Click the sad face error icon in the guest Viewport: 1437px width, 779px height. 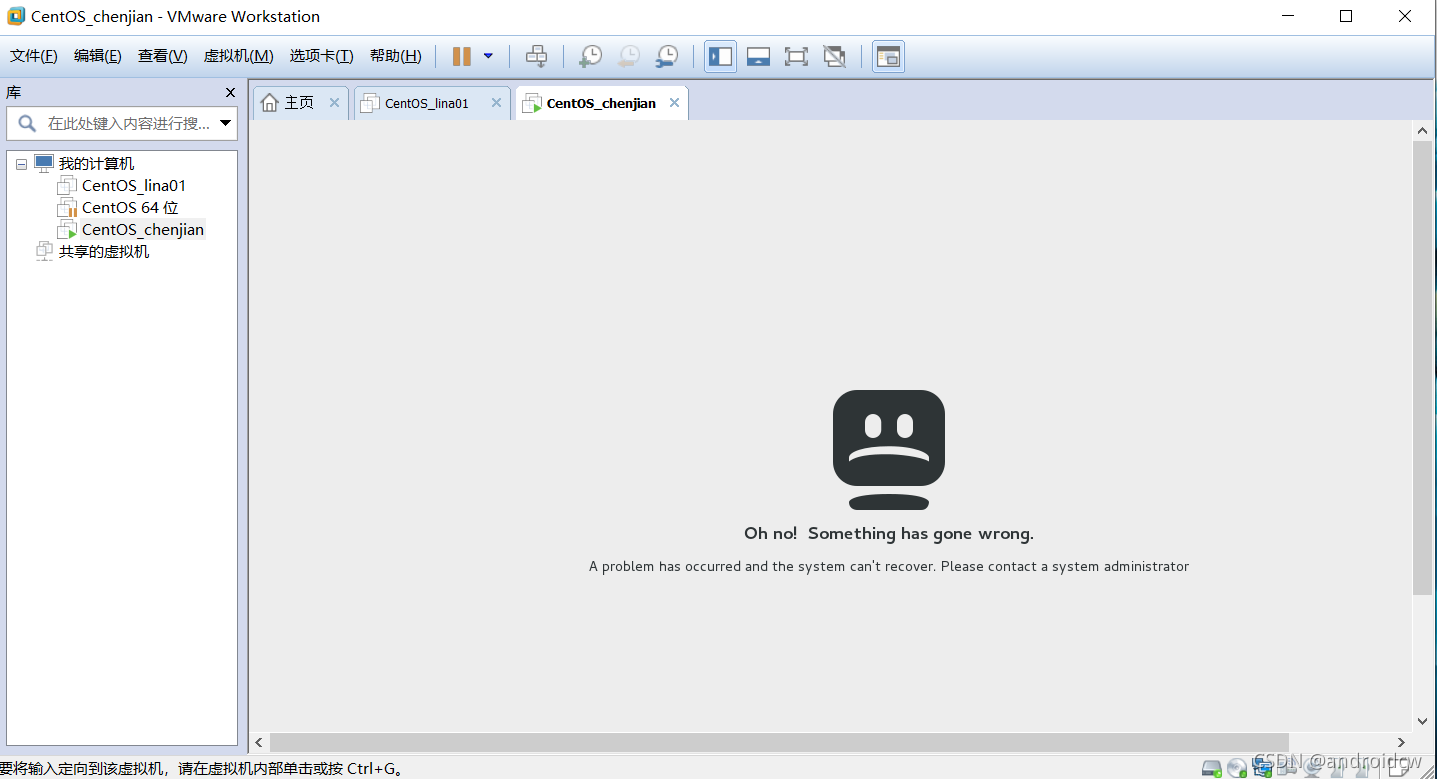(889, 449)
